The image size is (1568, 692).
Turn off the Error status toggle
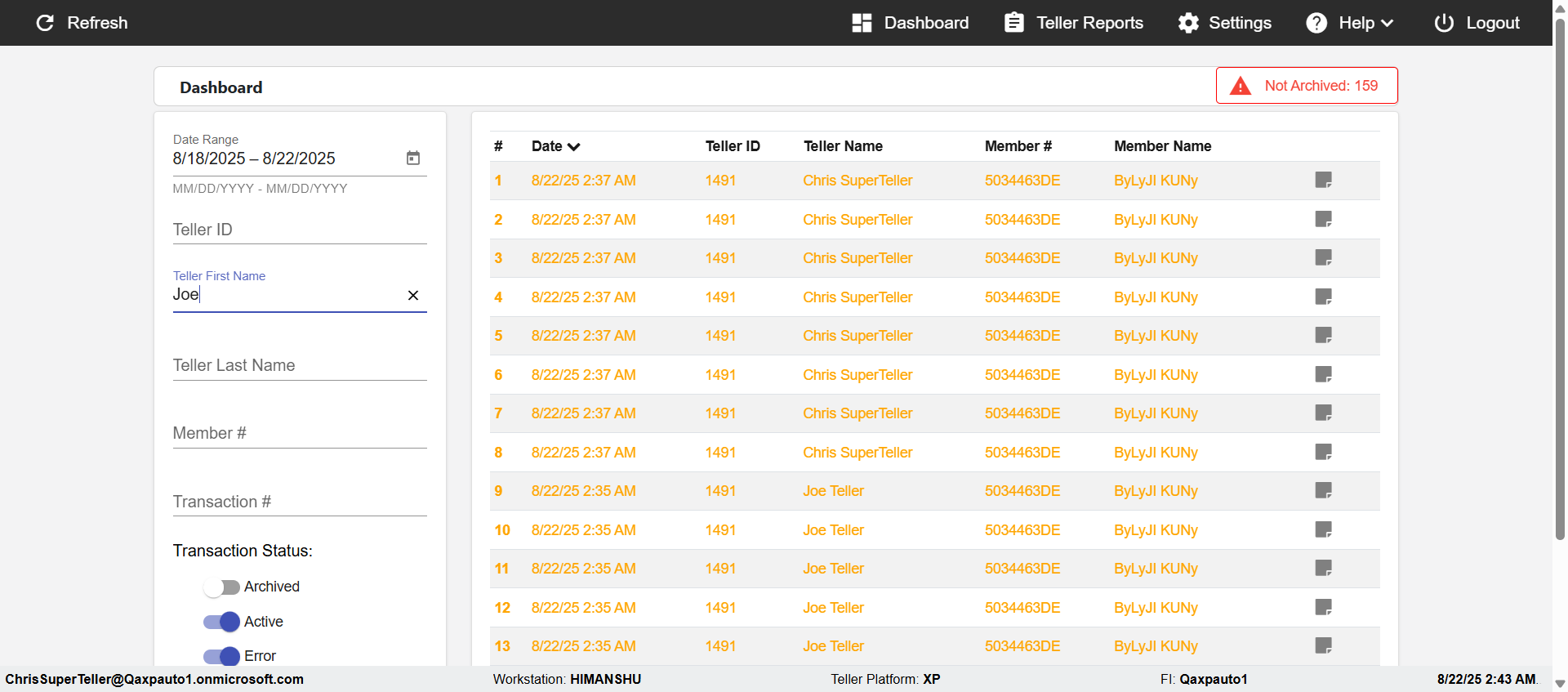coord(221,656)
